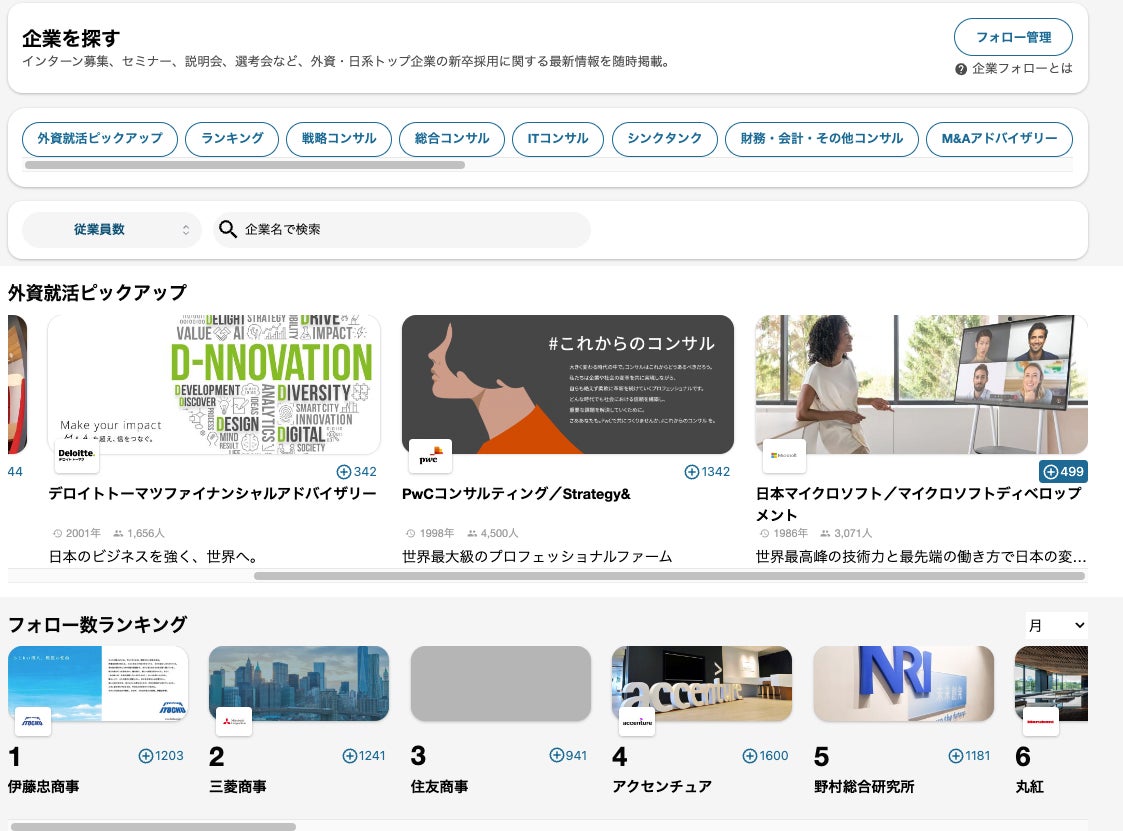Select the ランキング category tab
The height and width of the screenshot is (831, 1123).
tap(232, 138)
